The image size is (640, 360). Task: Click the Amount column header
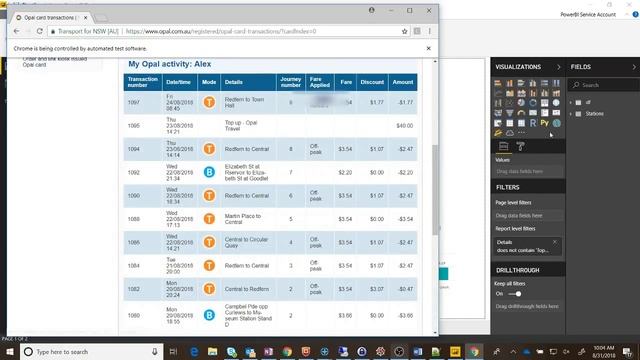pos(403,82)
